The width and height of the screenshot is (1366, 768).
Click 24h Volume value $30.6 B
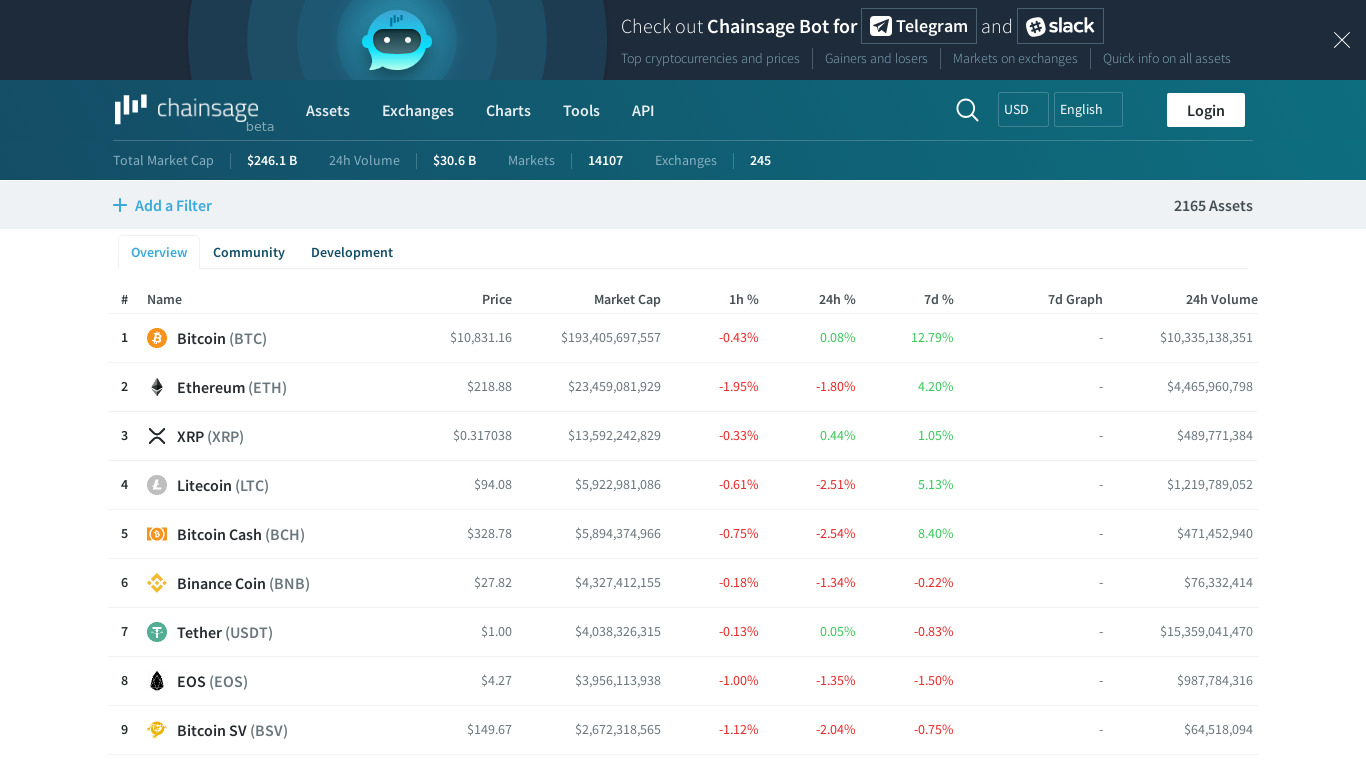pyautogui.click(x=454, y=161)
